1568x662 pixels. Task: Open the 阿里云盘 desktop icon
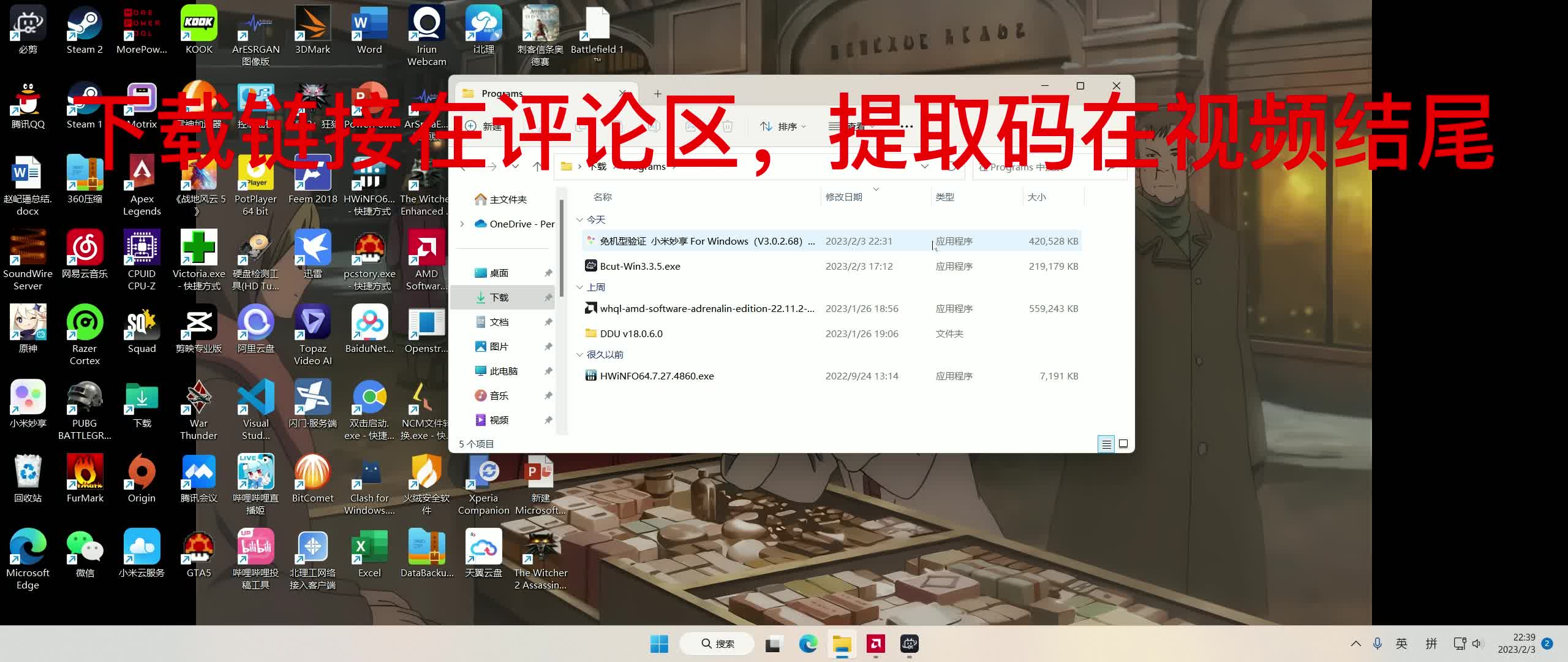coord(255,329)
